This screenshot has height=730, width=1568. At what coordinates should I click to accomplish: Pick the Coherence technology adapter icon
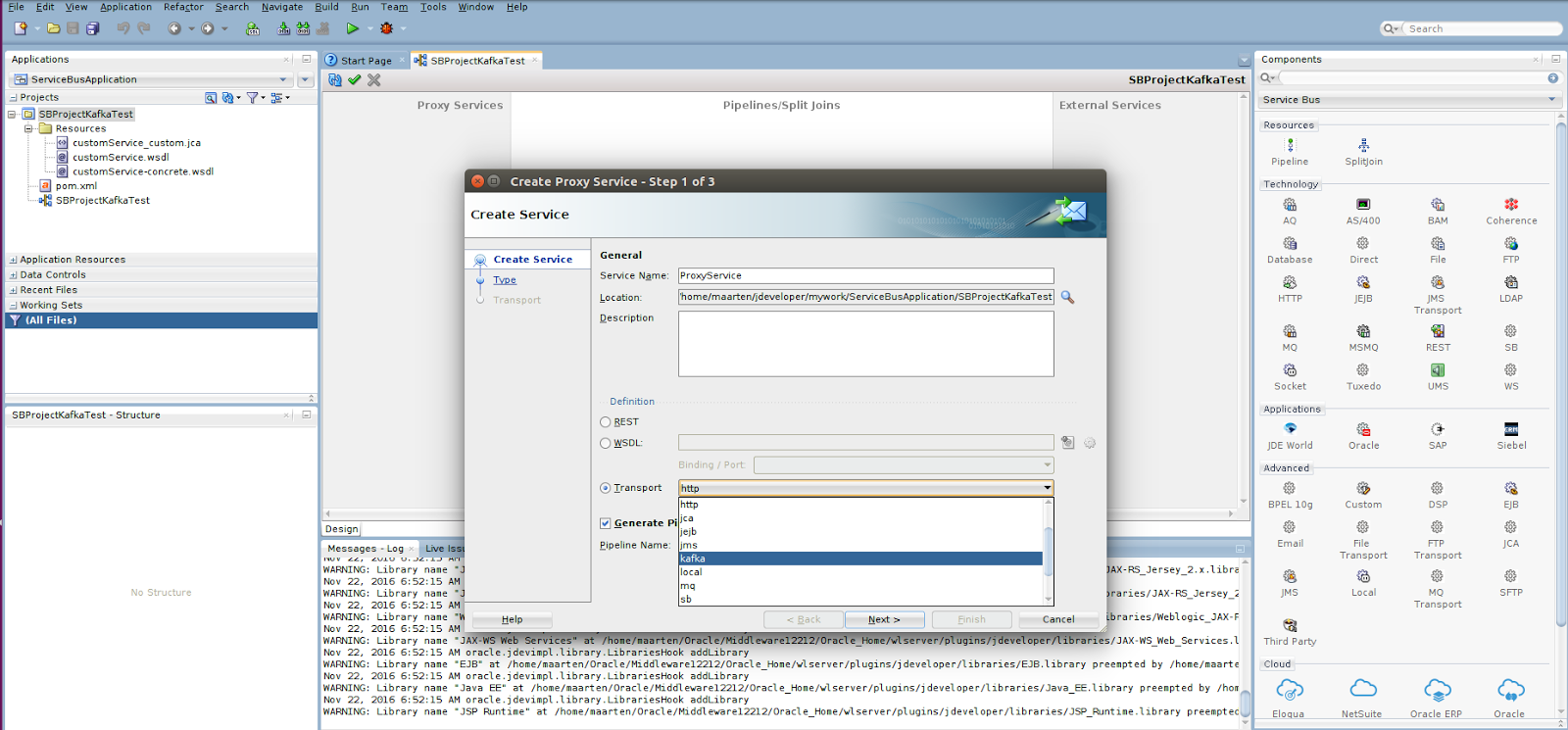pos(1511,204)
